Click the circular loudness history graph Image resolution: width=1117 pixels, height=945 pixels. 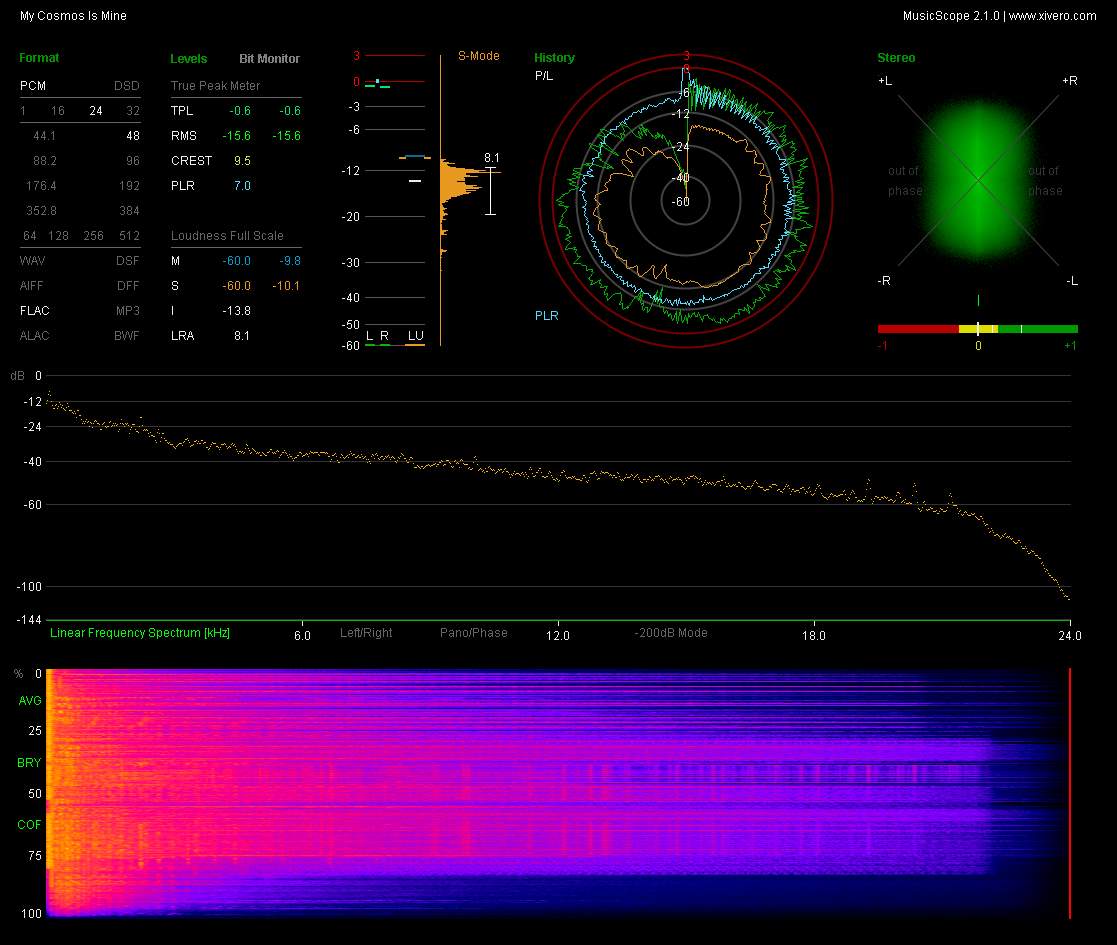coord(686,200)
